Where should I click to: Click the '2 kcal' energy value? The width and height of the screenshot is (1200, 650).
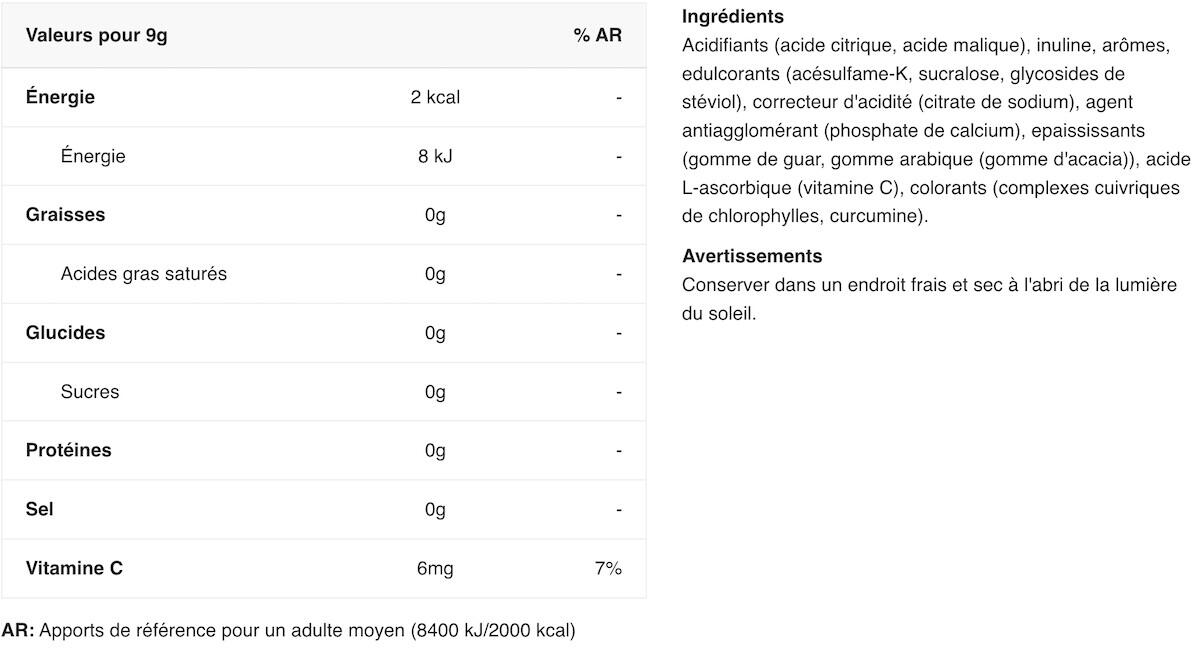(435, 97)
